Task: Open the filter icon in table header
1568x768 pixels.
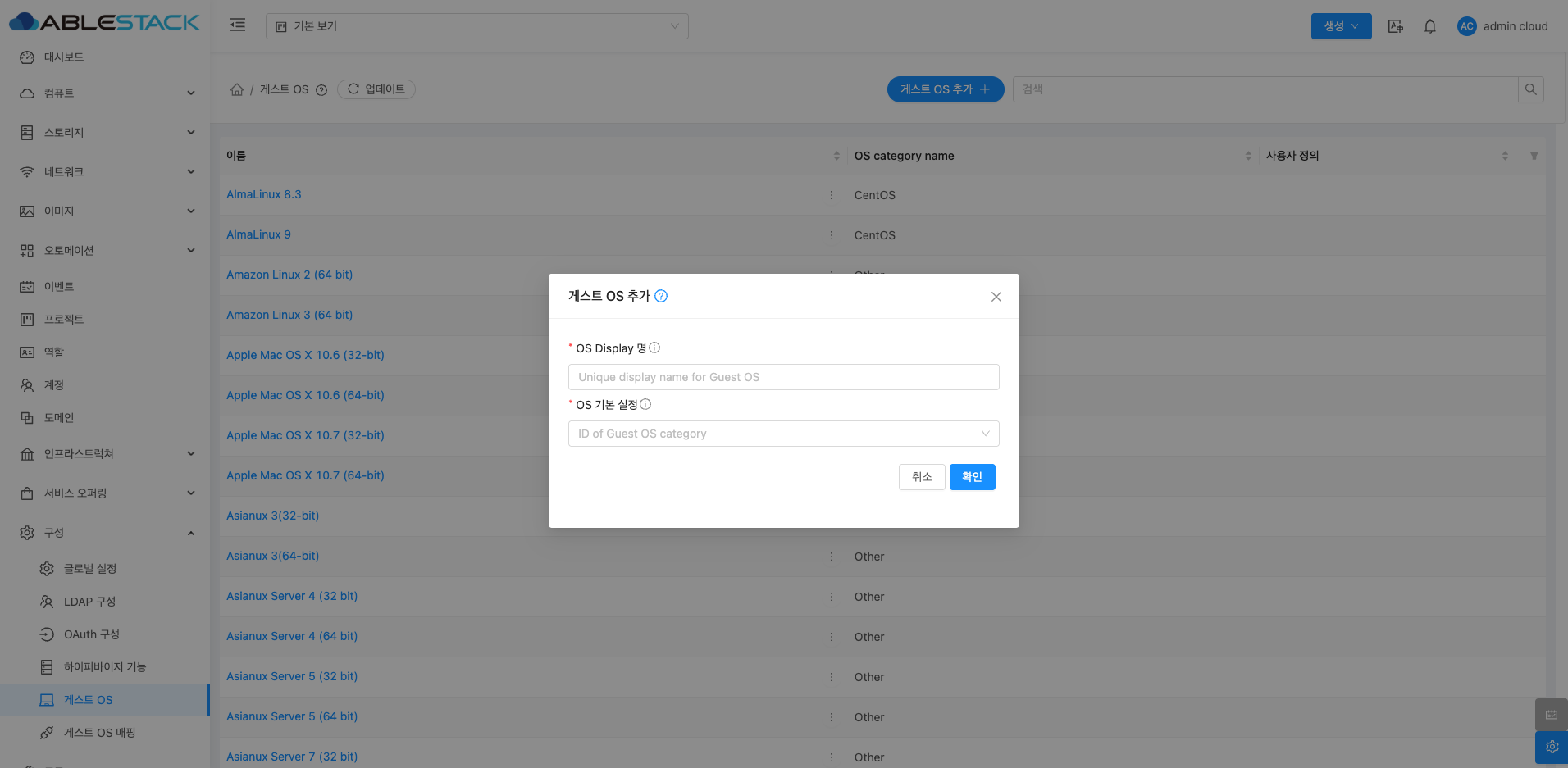Action: 1534,156
